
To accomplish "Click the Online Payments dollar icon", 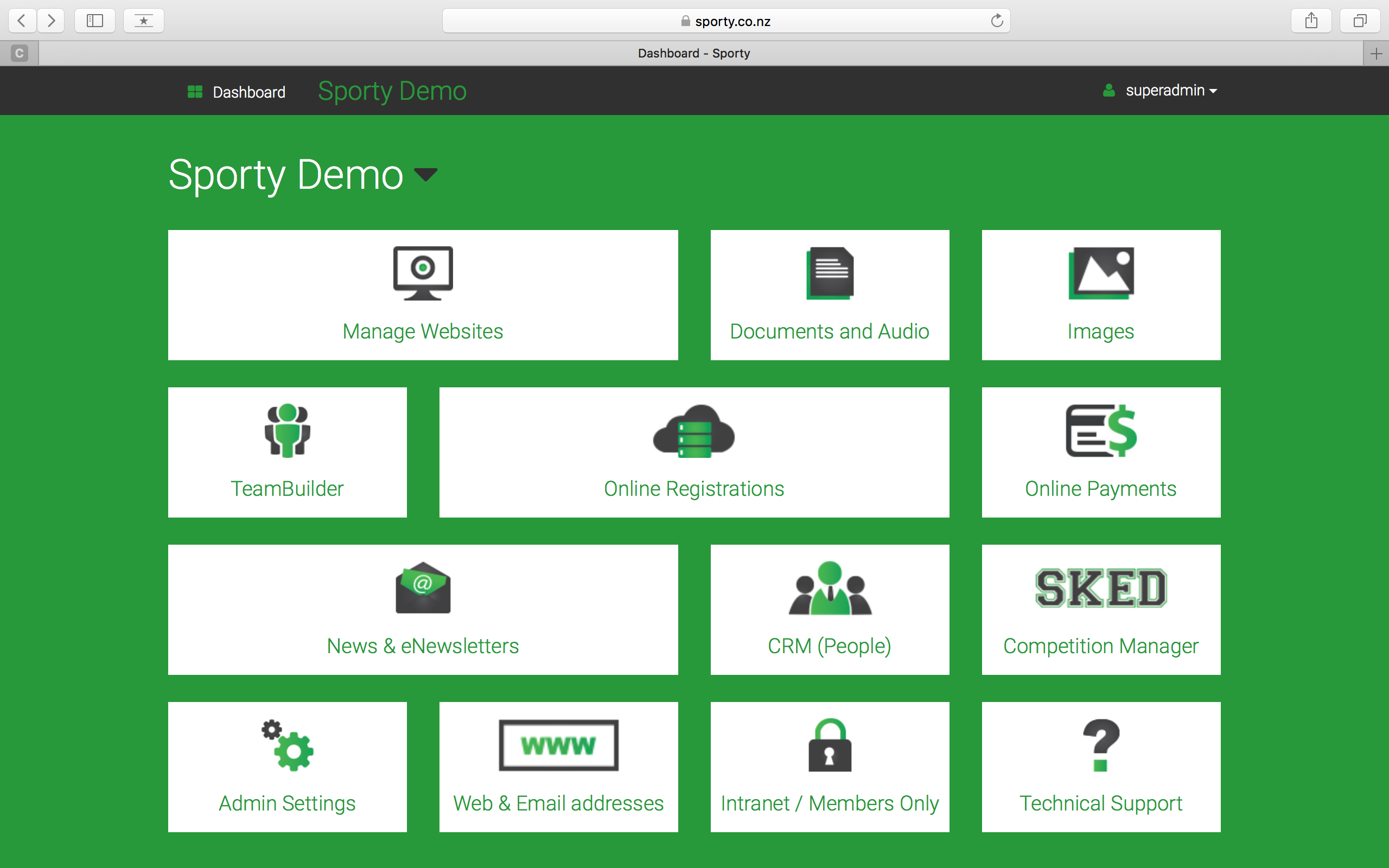I will pos(1101,431).
